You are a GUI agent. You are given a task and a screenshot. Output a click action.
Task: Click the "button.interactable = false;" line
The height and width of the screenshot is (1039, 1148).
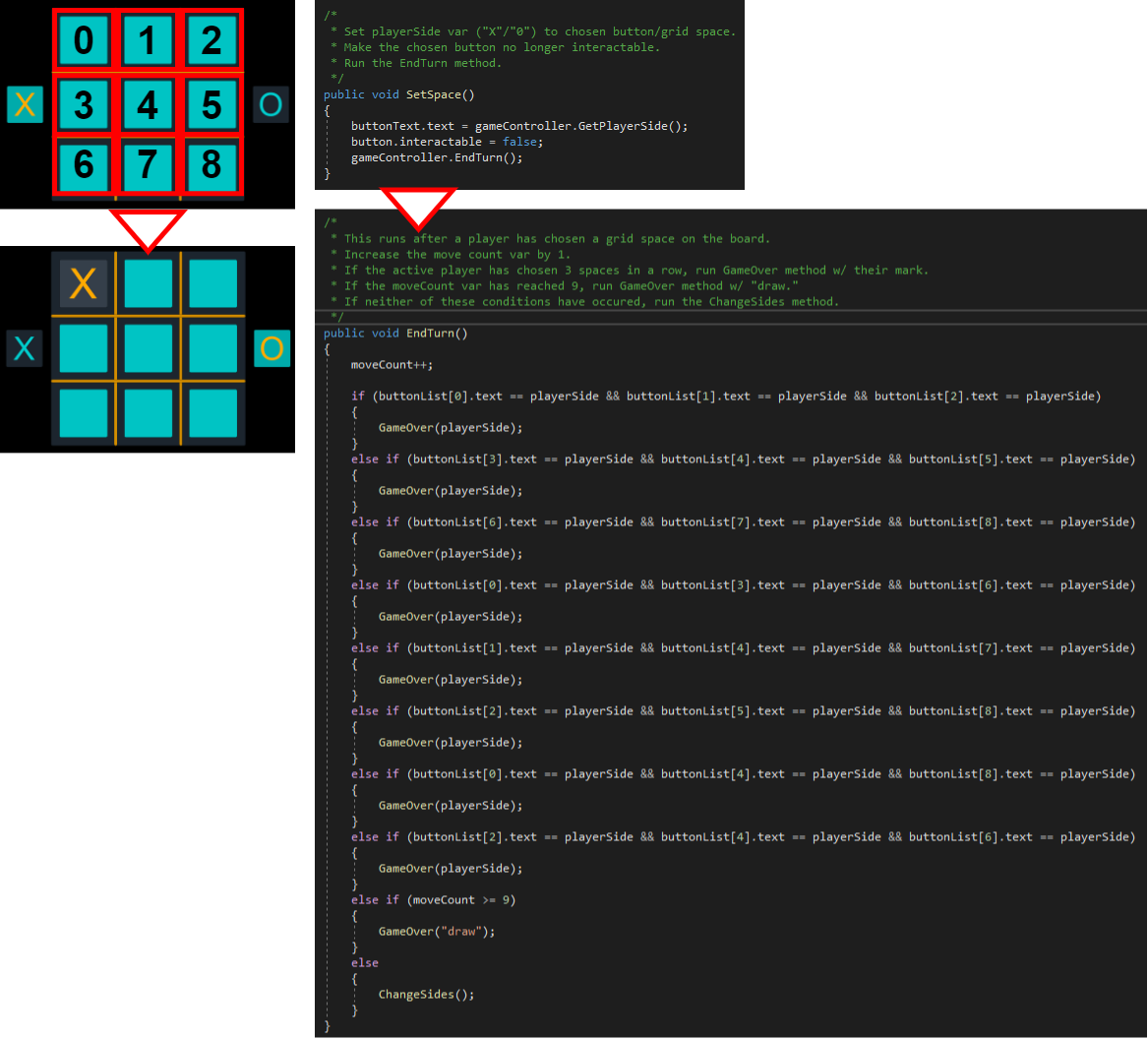tap(447, 142)
